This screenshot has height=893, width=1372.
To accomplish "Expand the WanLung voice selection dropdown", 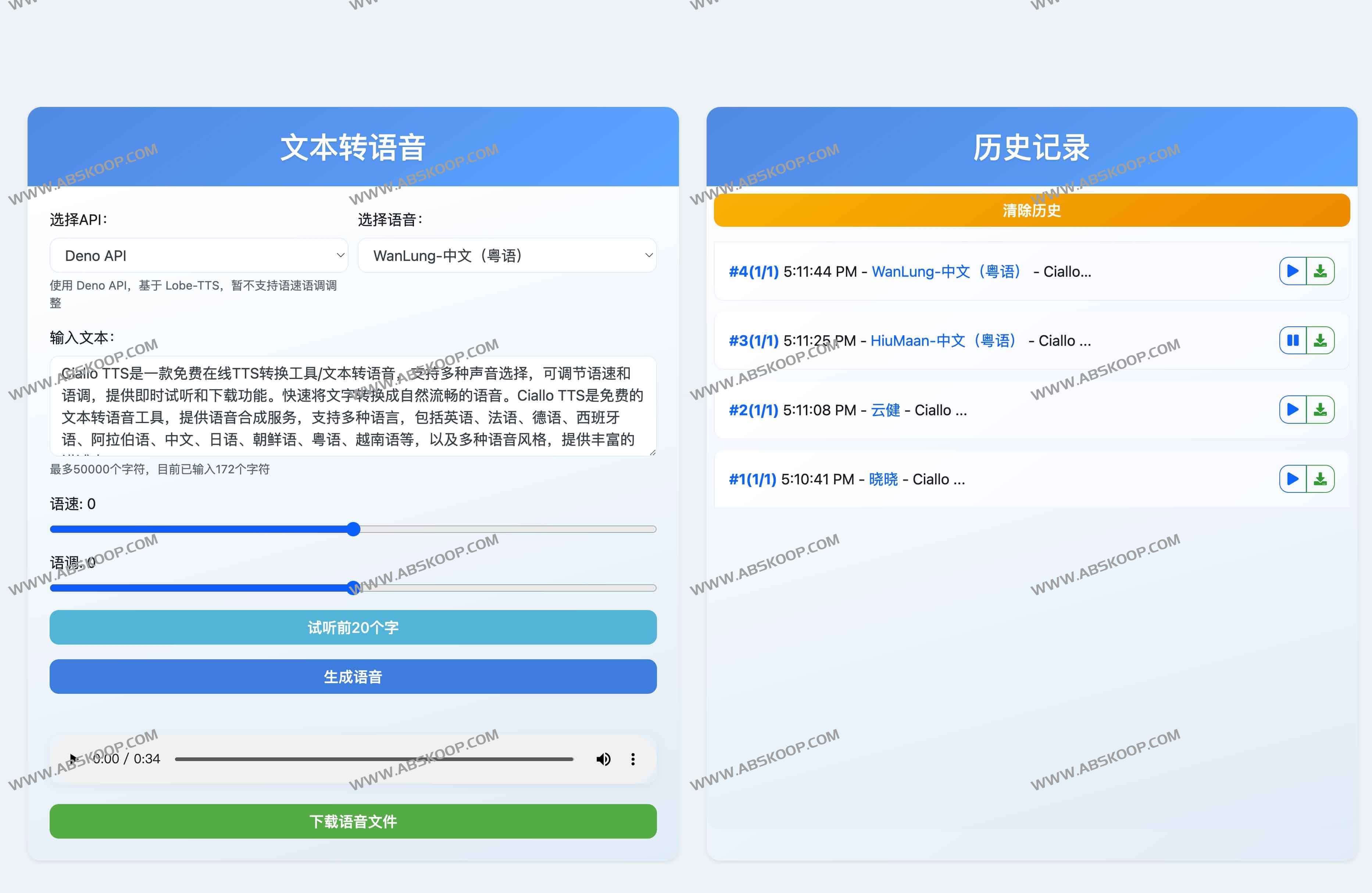I will tap(507, 255).
